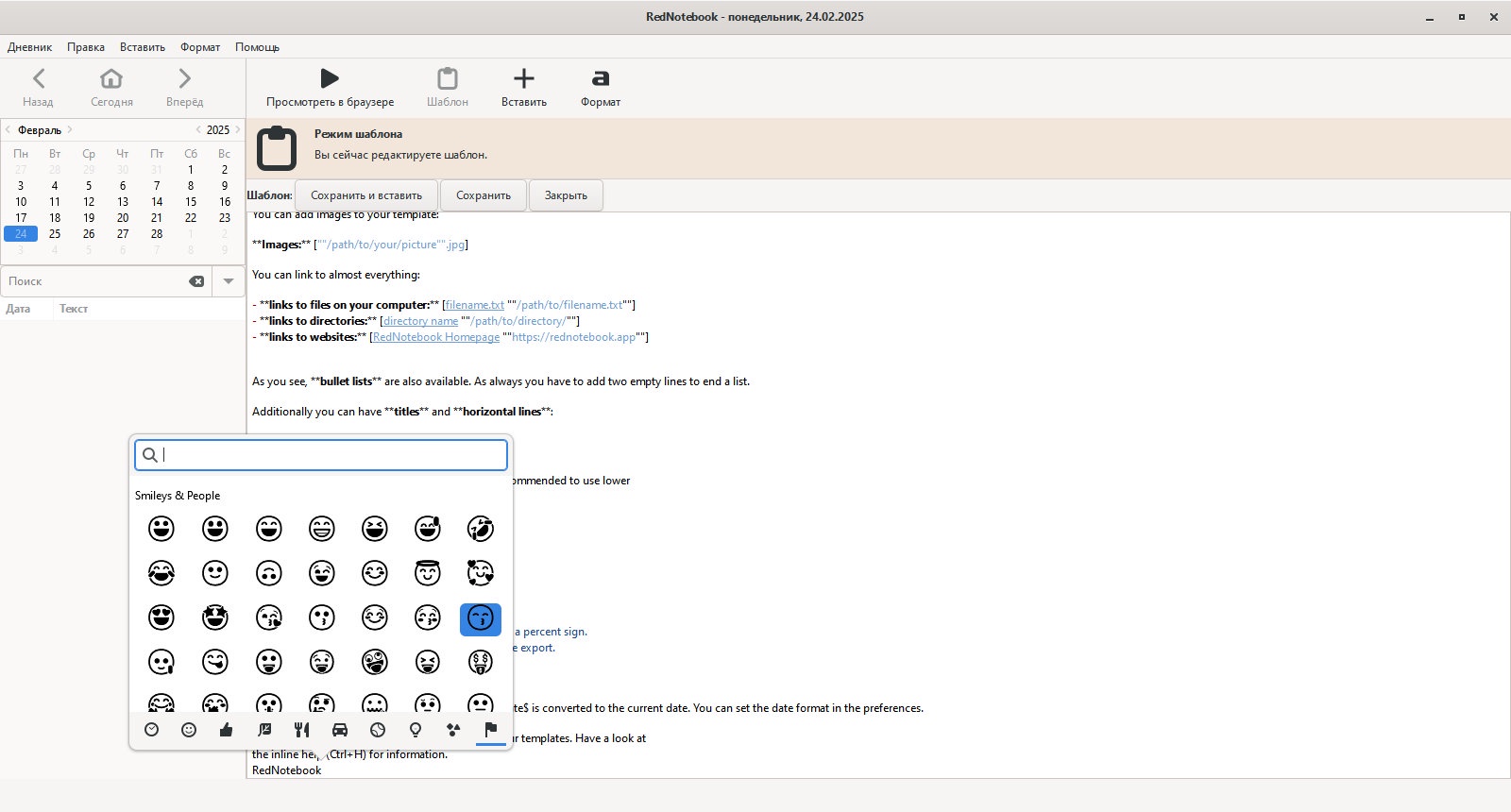Go to previous month arrow beside Февраль
Image resolution: width=1511 pixels, height=812 pixels.
tap(8, 129)
